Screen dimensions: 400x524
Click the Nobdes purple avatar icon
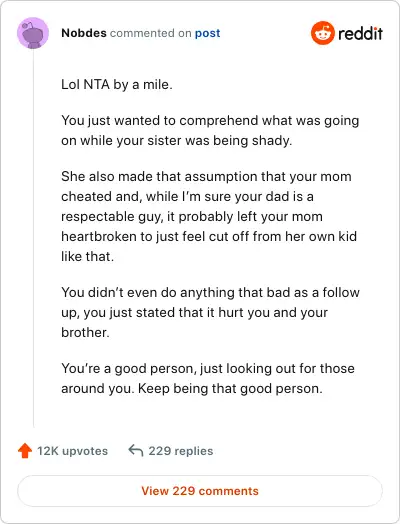(33, 33)
